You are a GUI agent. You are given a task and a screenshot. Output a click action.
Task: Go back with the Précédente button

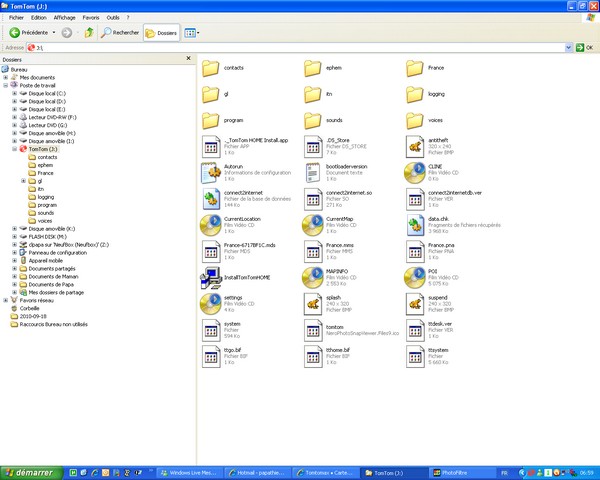tap(29, 33)
